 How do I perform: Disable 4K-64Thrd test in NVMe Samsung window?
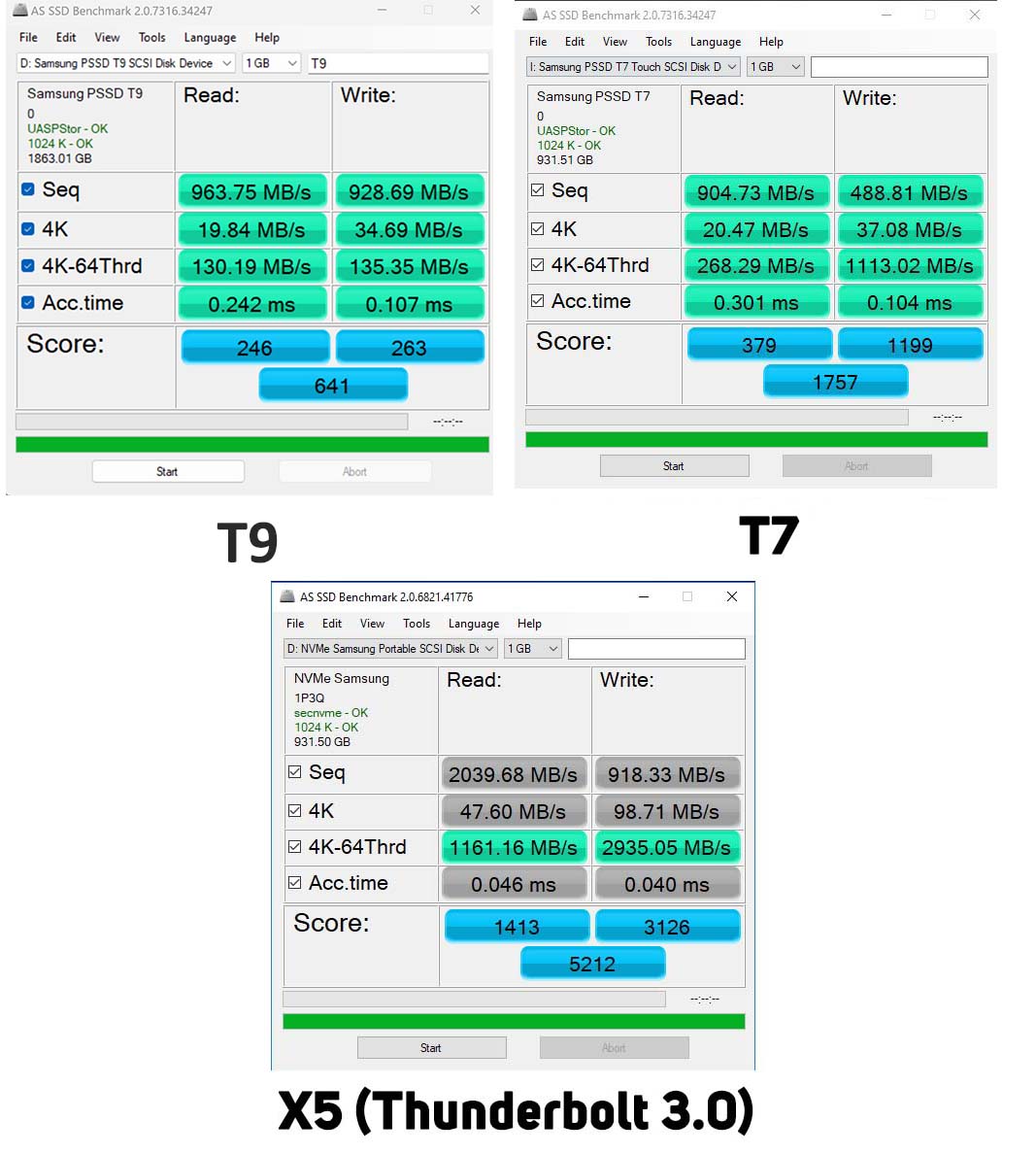pos(295,847)
